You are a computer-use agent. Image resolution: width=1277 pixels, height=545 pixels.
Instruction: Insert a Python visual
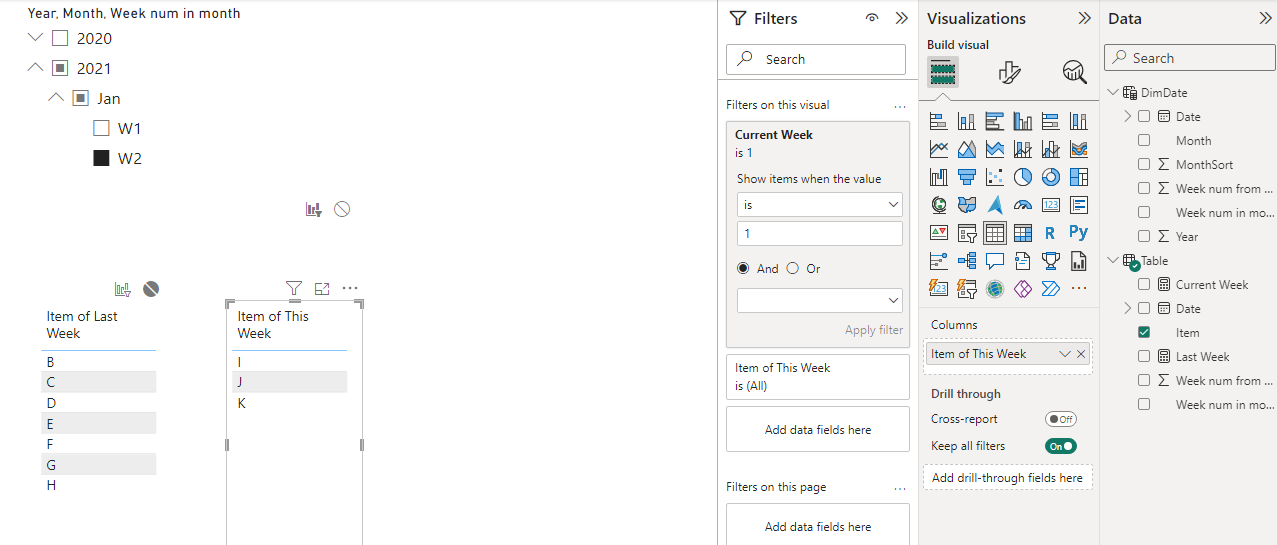(x=1078, y=233)
